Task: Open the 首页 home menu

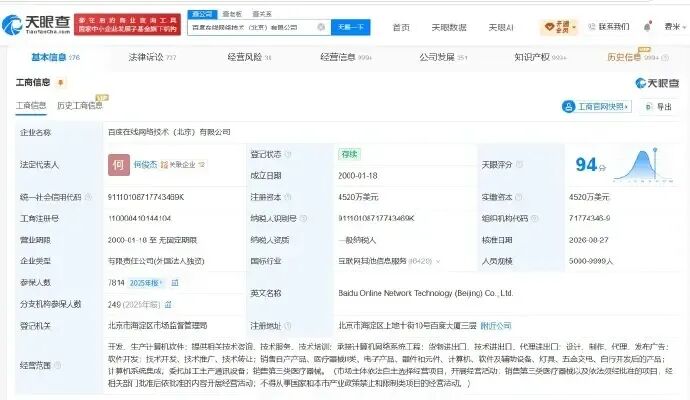Action: tap(401, 27)
